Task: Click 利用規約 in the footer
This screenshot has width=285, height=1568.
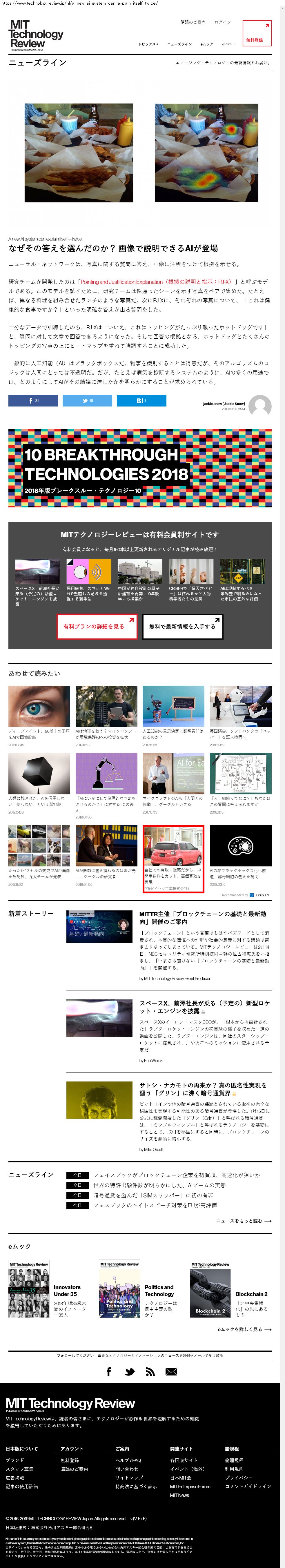Action: [x=234, y=1469]
